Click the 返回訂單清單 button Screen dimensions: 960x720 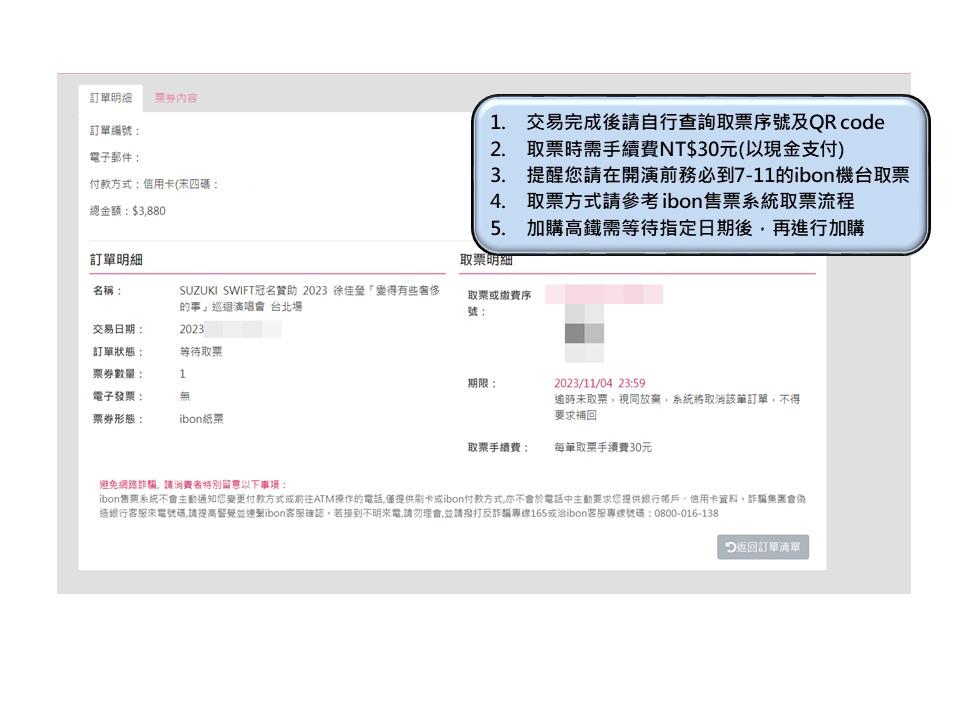tap(763, 547)
